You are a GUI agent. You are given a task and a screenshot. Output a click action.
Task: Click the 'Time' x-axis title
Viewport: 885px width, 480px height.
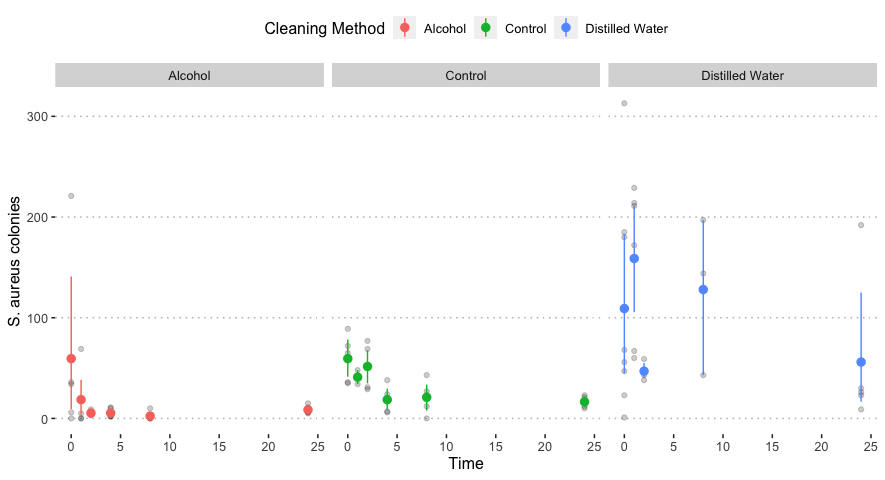click(465, 464)
